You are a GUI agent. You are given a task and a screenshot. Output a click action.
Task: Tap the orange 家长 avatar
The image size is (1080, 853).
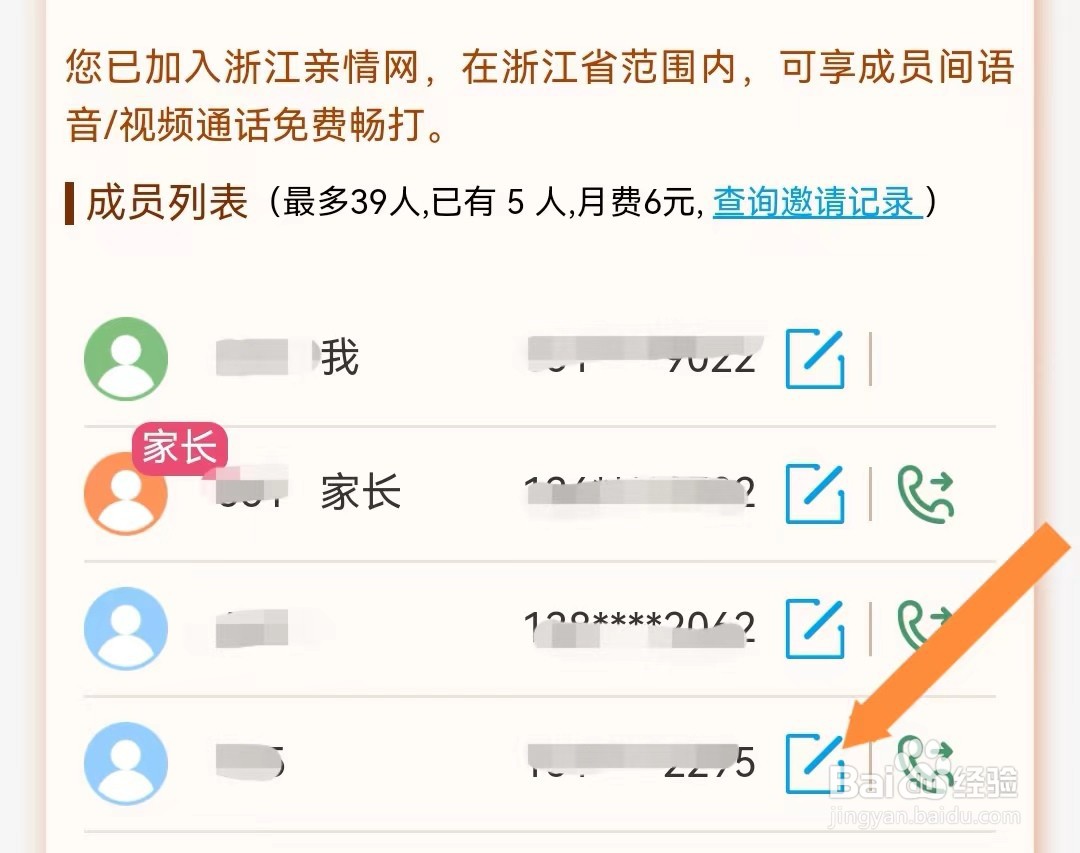pos(126,493)
